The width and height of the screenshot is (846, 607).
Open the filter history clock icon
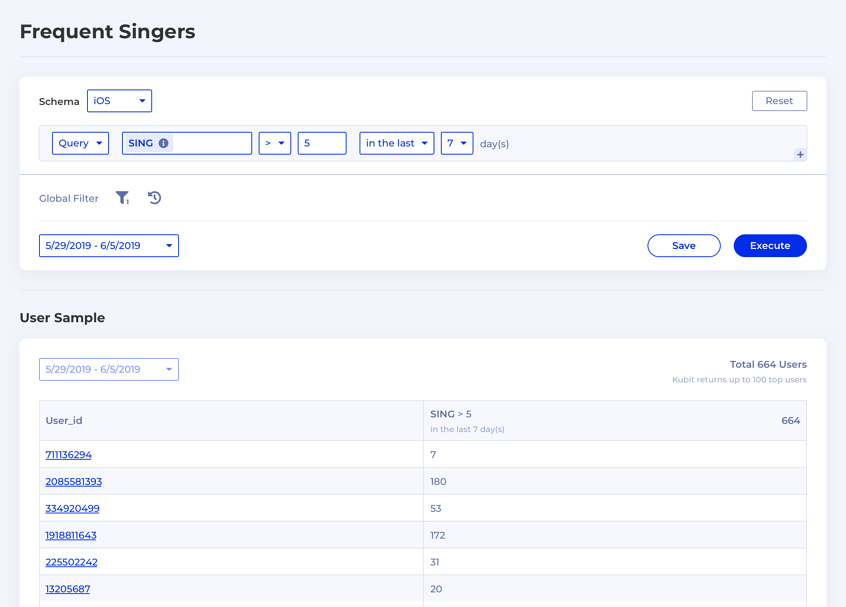coord(154,198)
